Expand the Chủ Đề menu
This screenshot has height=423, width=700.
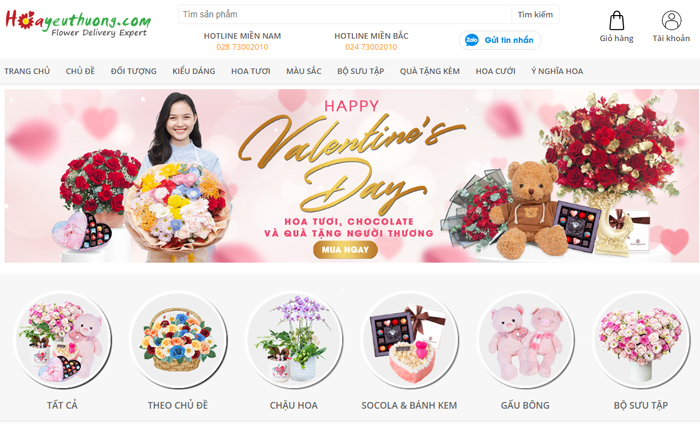pyautogui.click(x=80, y=71)
